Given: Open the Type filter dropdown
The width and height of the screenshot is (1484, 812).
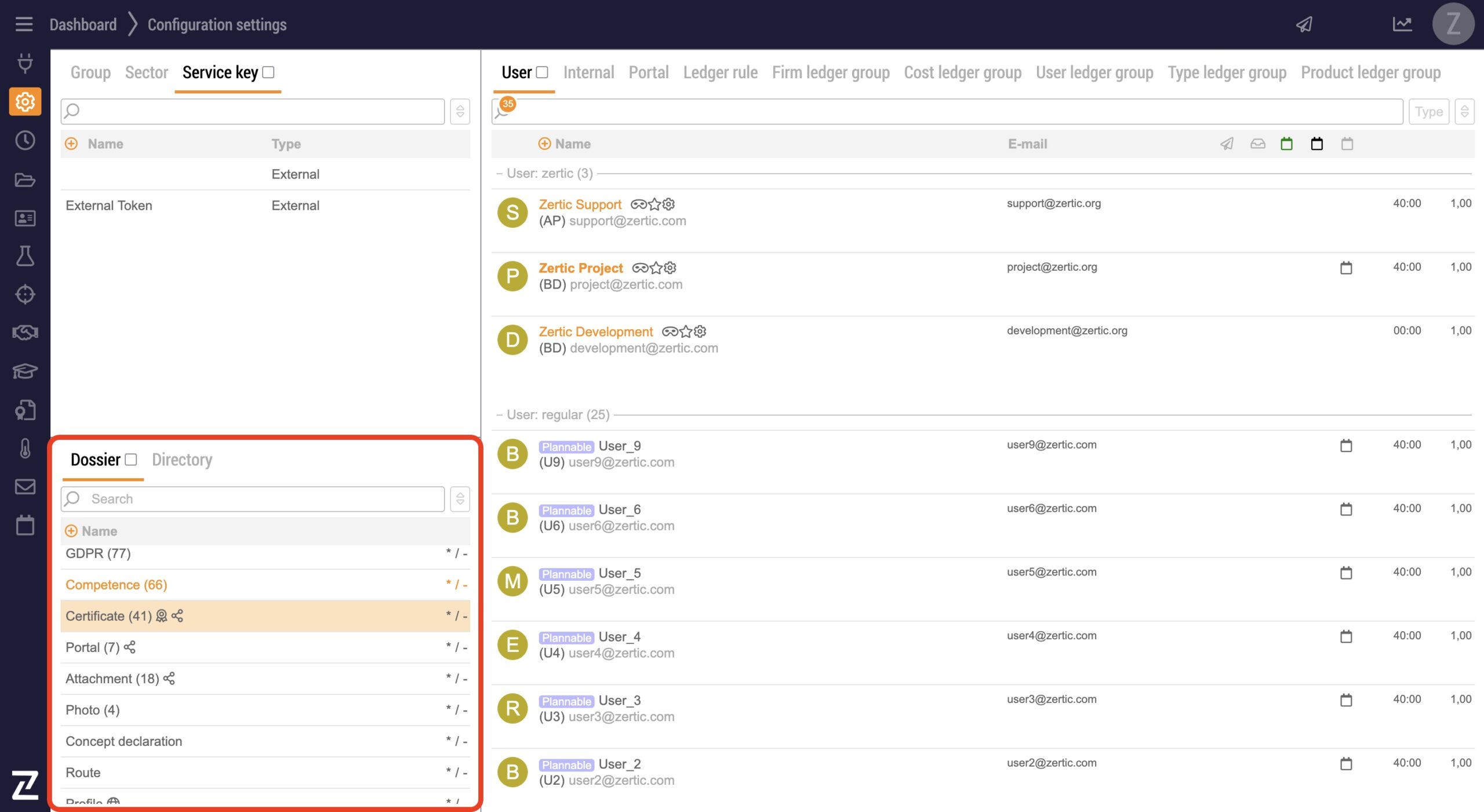Looking at the screenshot, I should [x=1428, y=111].
